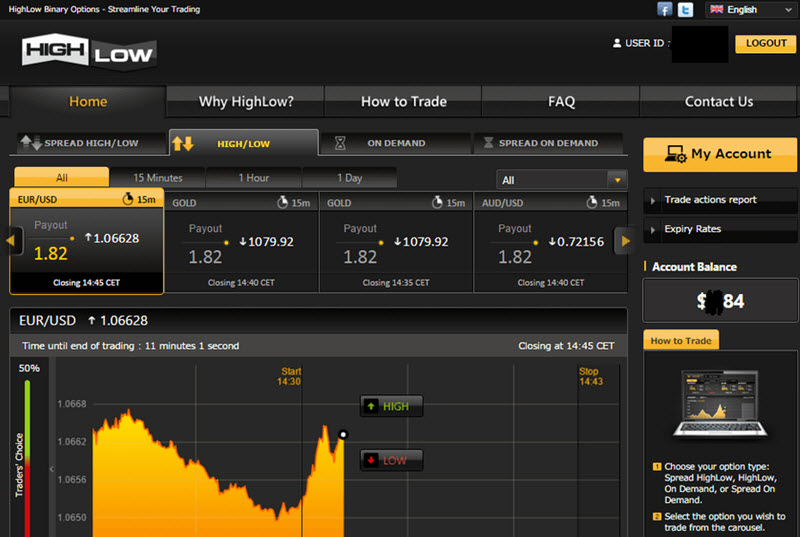Open Why HighLow? page

[x=246, y=101]
